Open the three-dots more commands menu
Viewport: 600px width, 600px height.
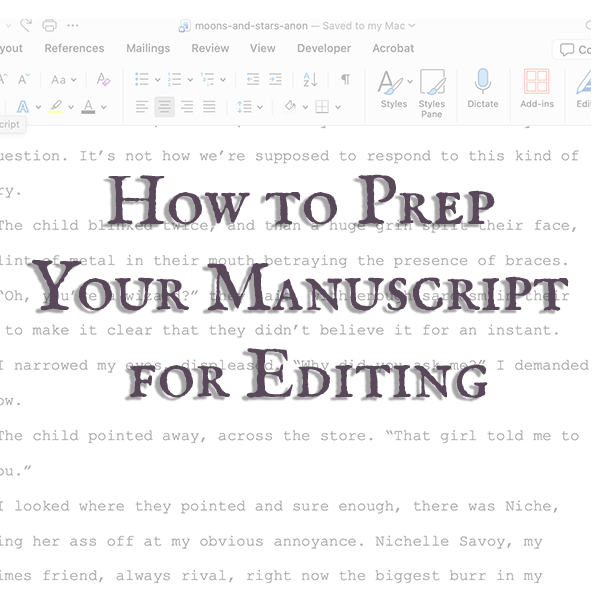(x=73, y=26)
